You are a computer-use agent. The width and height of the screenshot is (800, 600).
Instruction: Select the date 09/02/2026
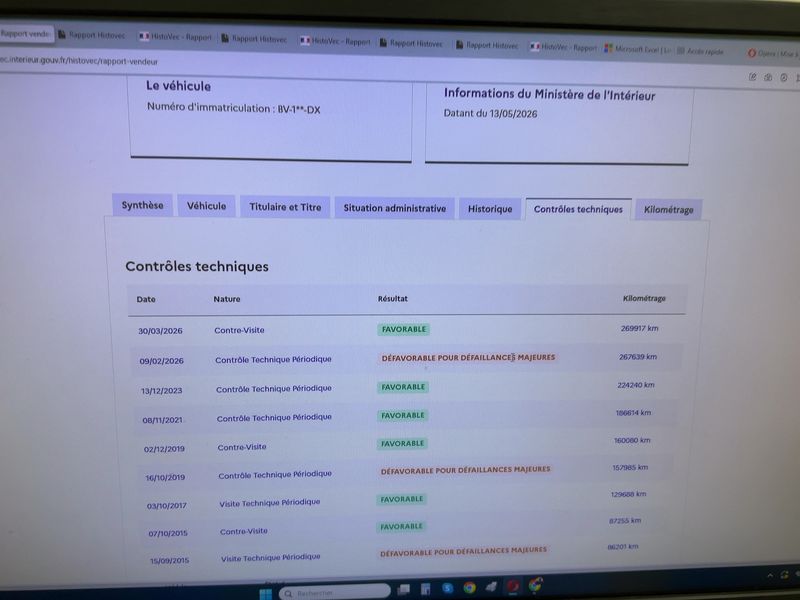(x=161, y=361)
